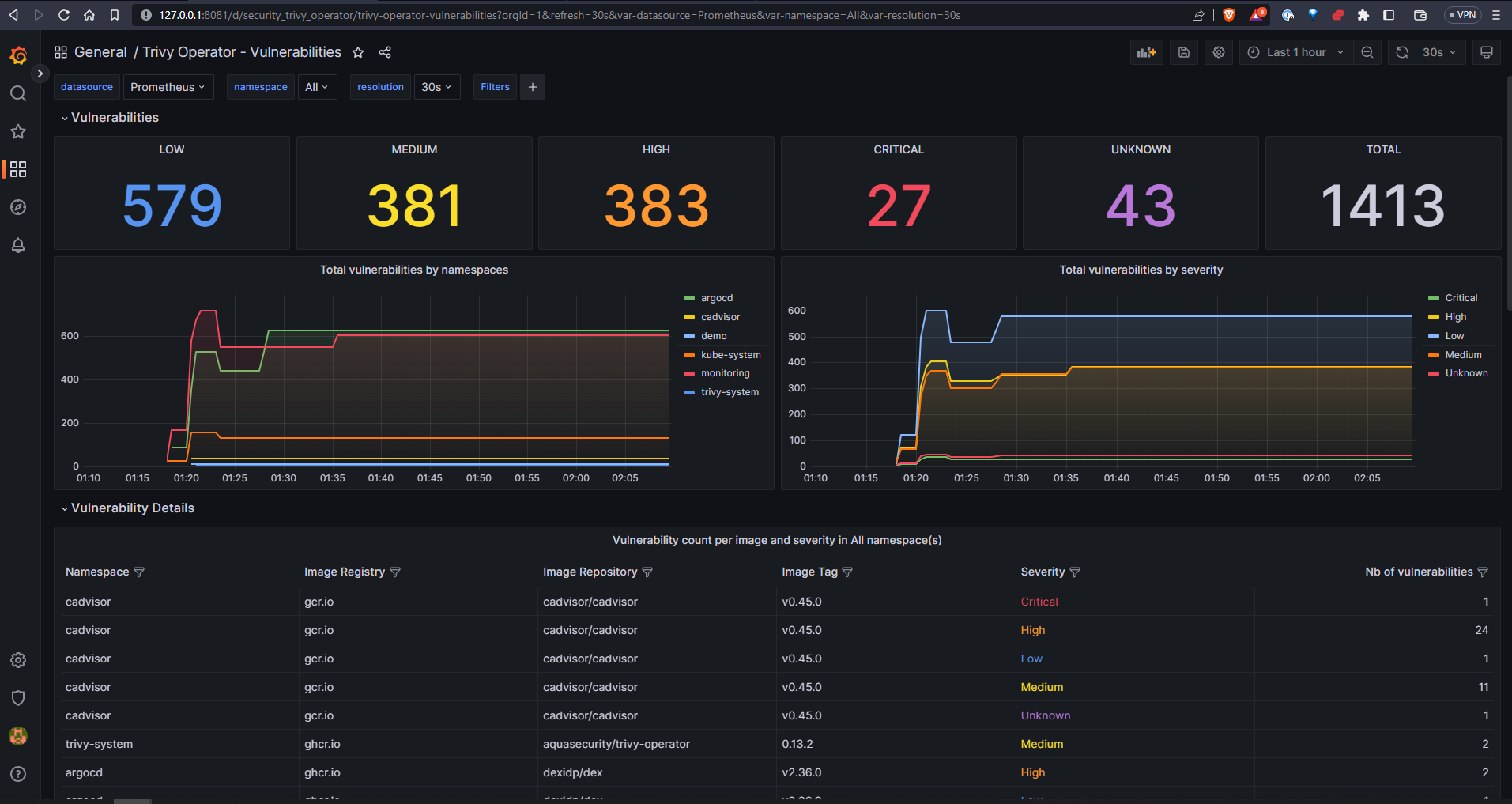Toggle demo series in legend
Screen dimensions: 1512x804
pyautogui.click(x=714, y=336)
